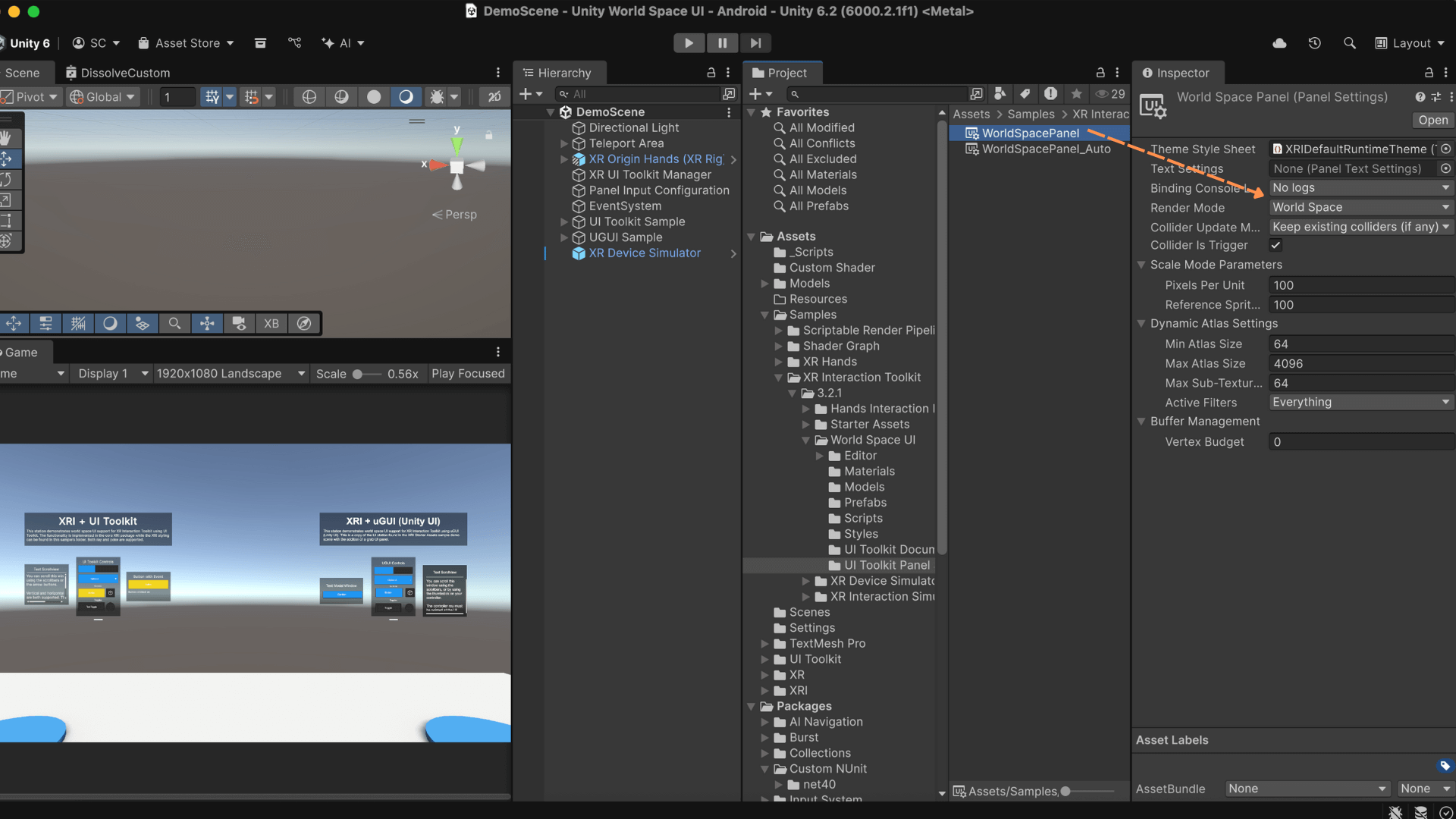Open the Active Filters Everything dropdown
Viewport: 1456px width, 819px height.
click(1361, 402)
